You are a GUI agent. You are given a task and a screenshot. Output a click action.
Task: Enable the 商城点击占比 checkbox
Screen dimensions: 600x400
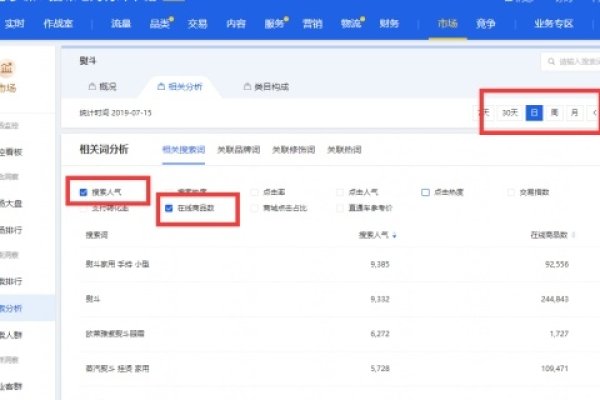pyautogui.click(x=254, y=208)
